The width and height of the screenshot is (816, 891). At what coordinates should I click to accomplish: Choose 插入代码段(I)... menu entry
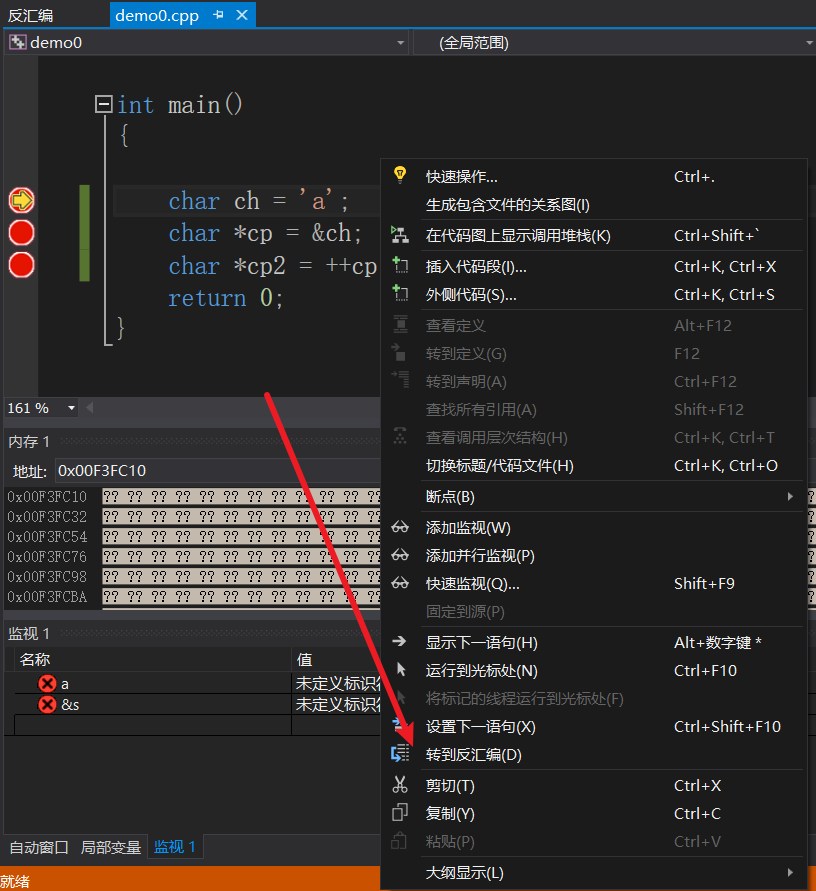(x=594, y=267)
